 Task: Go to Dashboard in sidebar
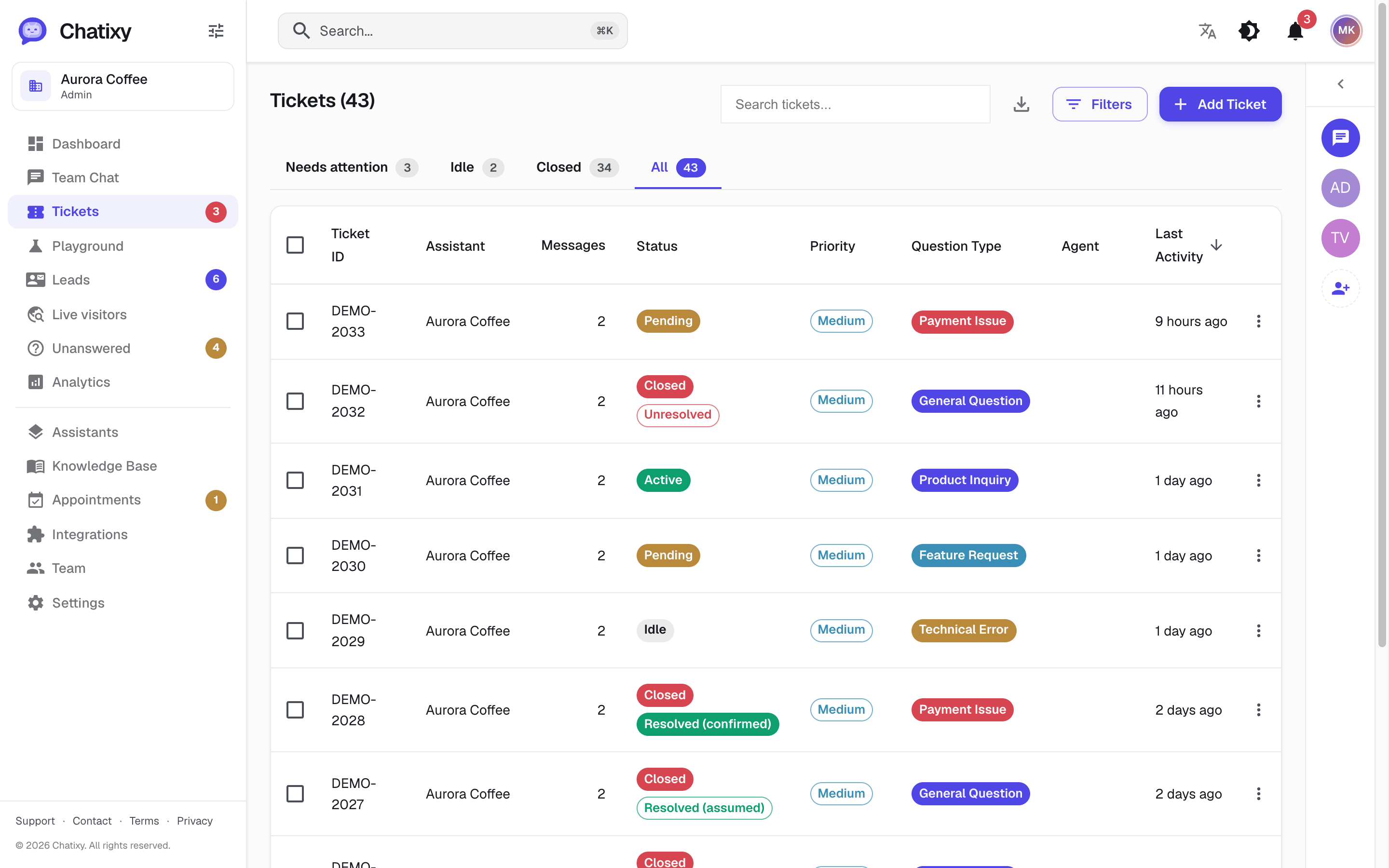point(123,144)
